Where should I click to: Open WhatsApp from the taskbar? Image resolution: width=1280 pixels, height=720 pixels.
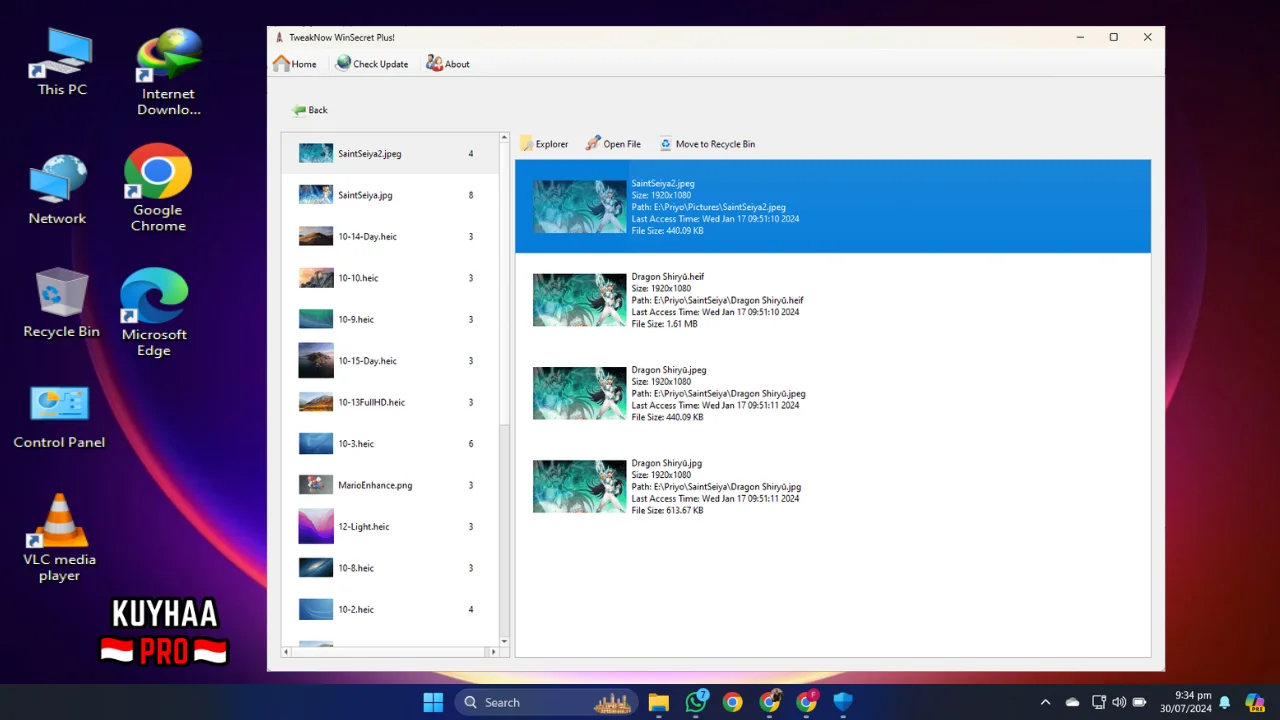(x=696, y=702)
